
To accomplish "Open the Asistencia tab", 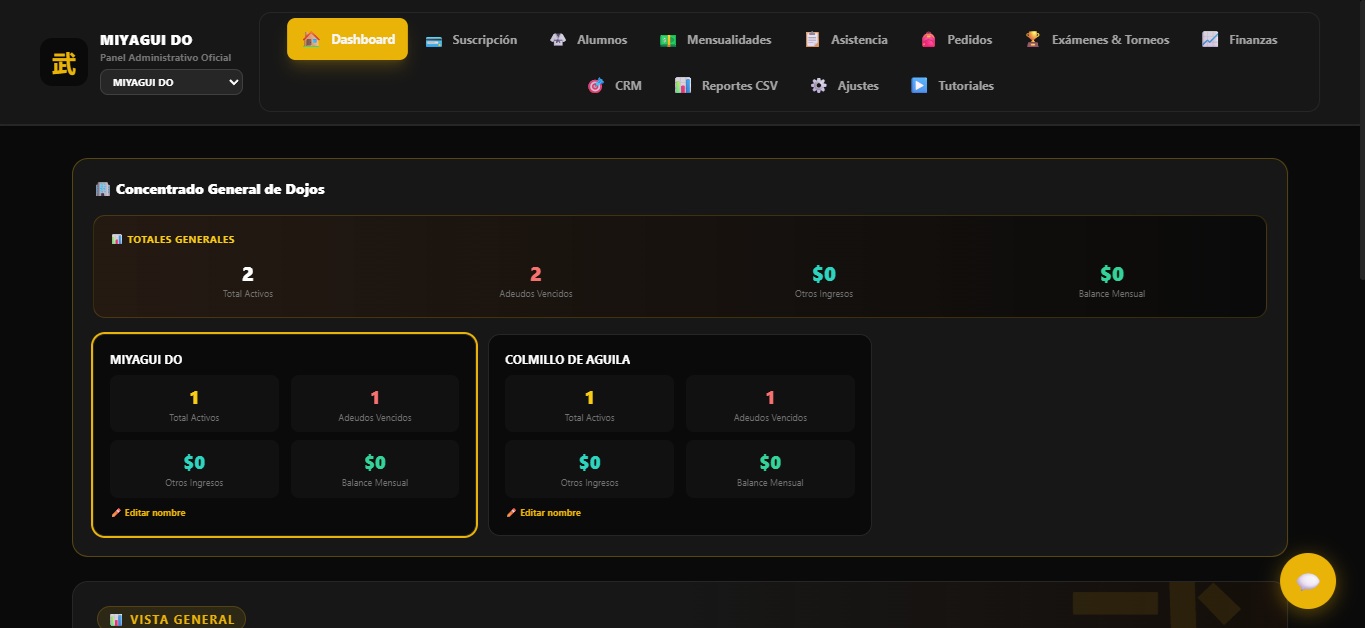I will coord(845,40).
